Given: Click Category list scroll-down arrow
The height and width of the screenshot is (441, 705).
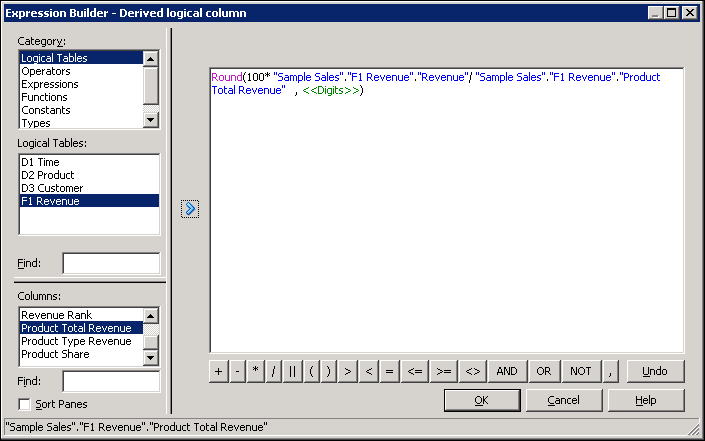Looking at the screenshot, I should pyautogui.click(x=151, y=120).
